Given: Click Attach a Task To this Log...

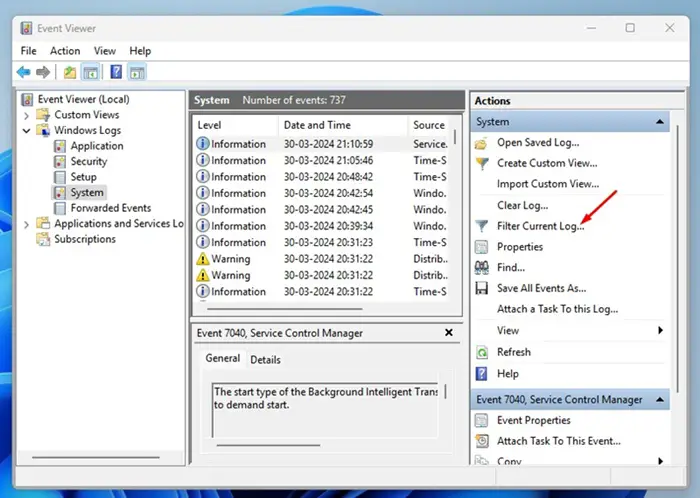Looking at the screenshot, I should [558, 309].
